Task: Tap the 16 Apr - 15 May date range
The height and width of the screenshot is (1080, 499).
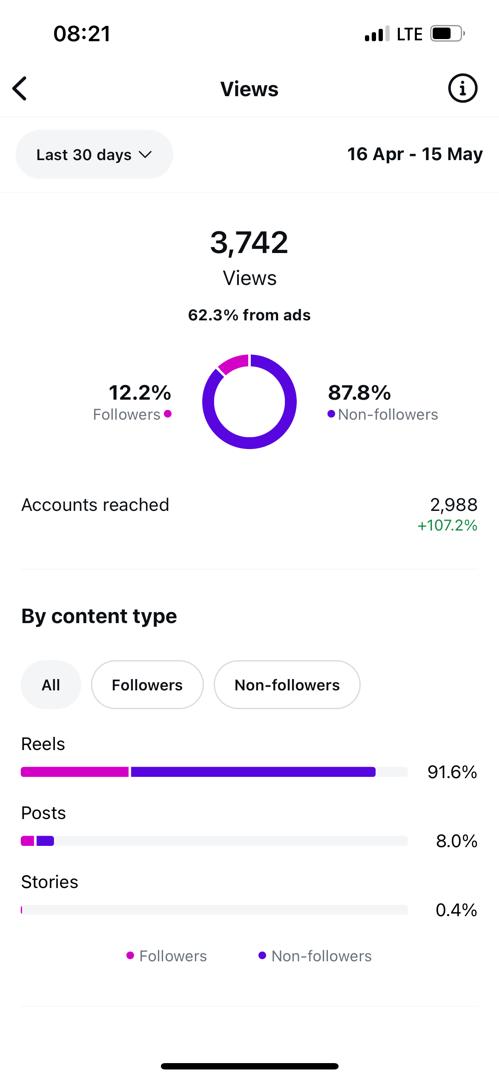Action: tap(415, 154)
